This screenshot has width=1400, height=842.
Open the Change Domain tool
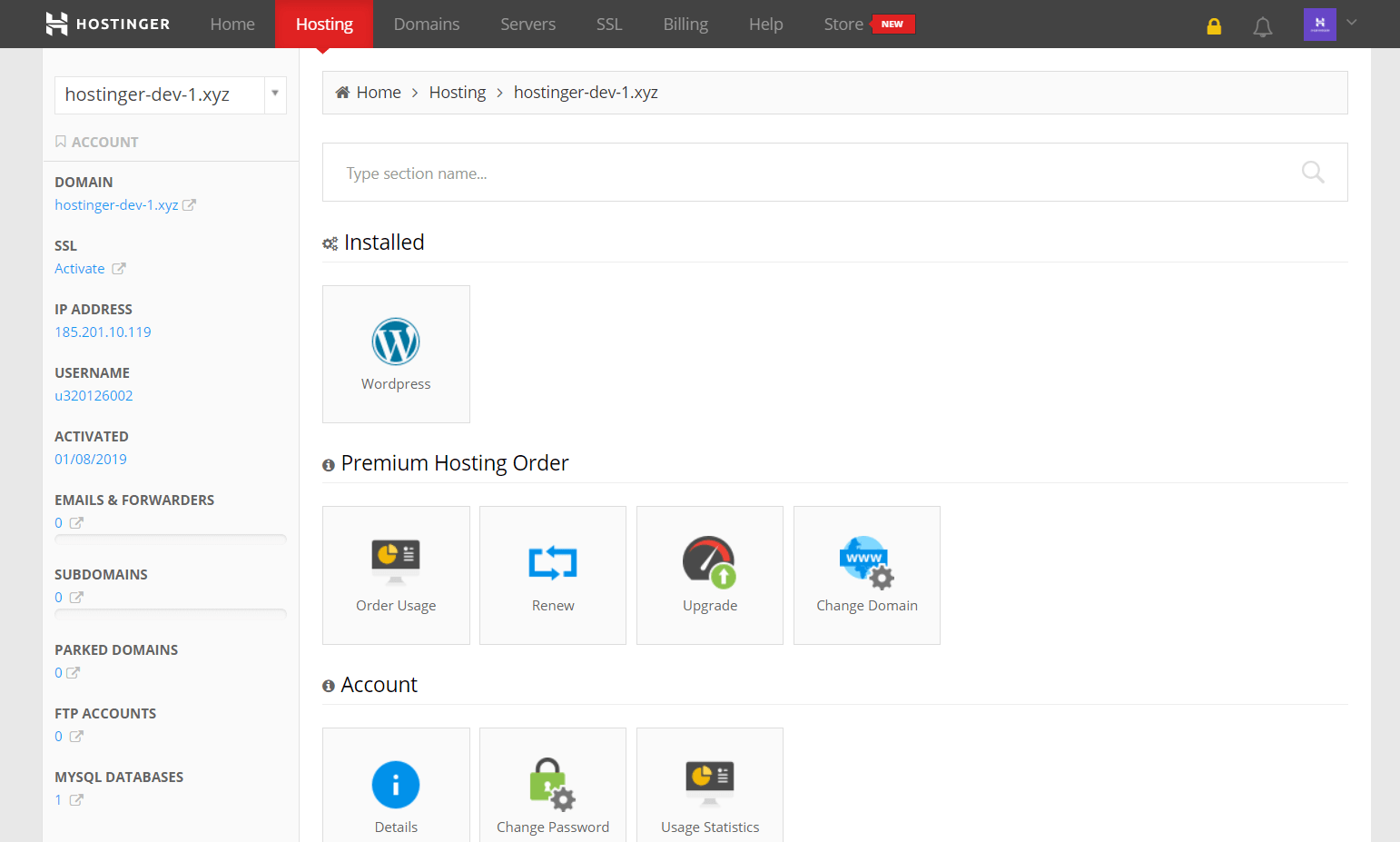point(866,575)
